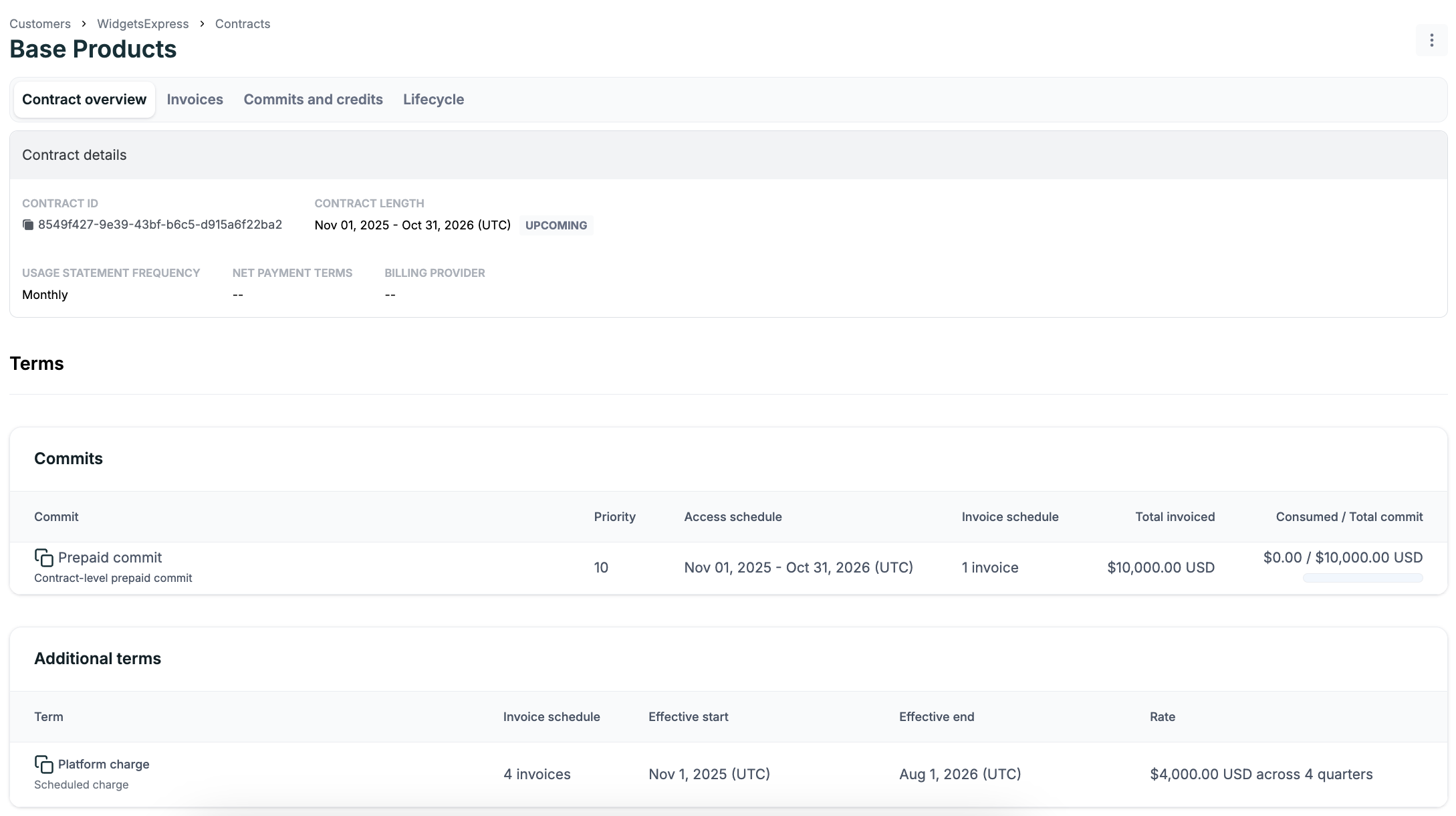This screenshot has height=816, width=1456.
Task: Click the contract ID text
Action: pos(160,225)
